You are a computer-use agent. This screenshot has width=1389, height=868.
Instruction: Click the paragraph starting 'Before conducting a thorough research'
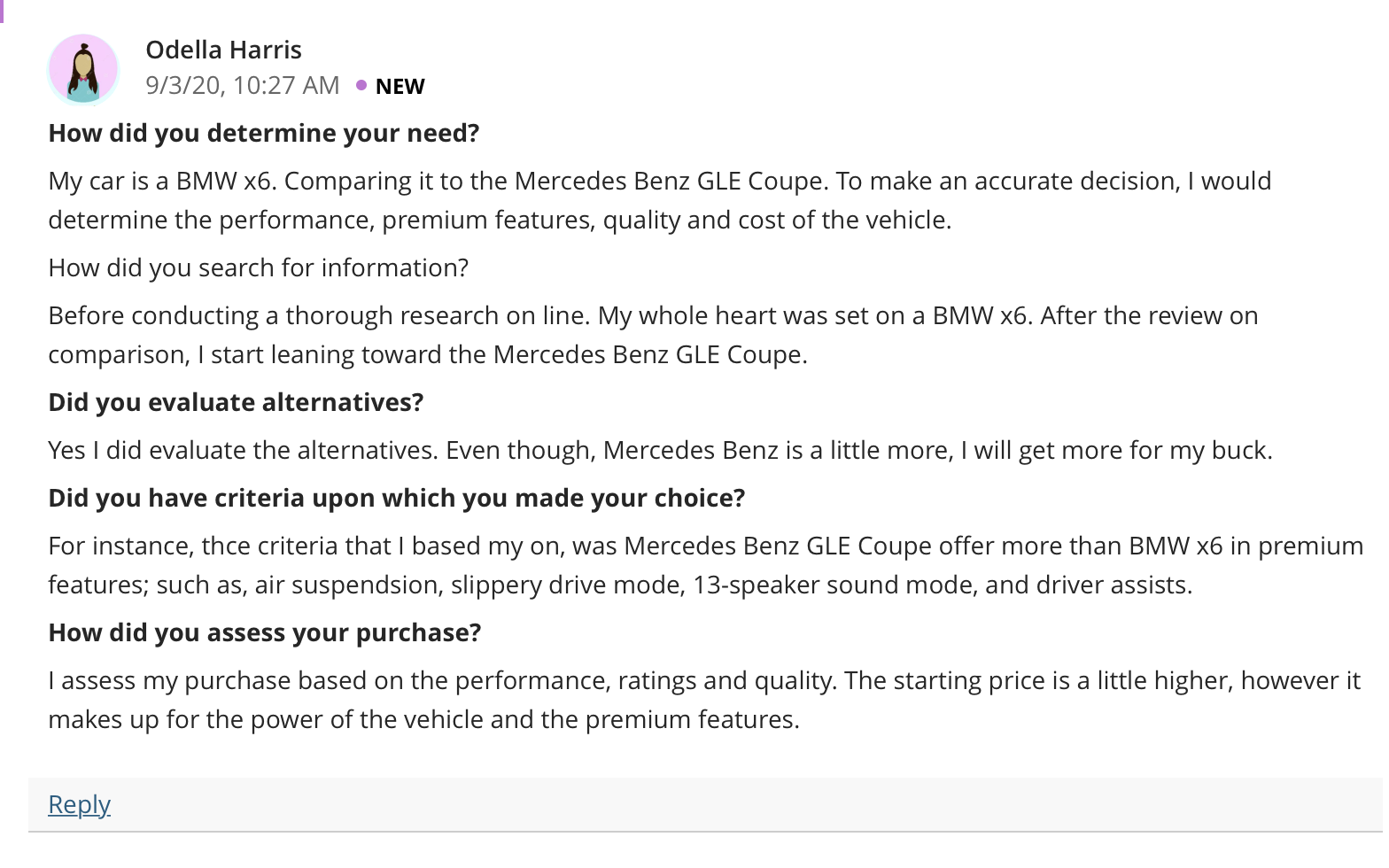[653, 335]
